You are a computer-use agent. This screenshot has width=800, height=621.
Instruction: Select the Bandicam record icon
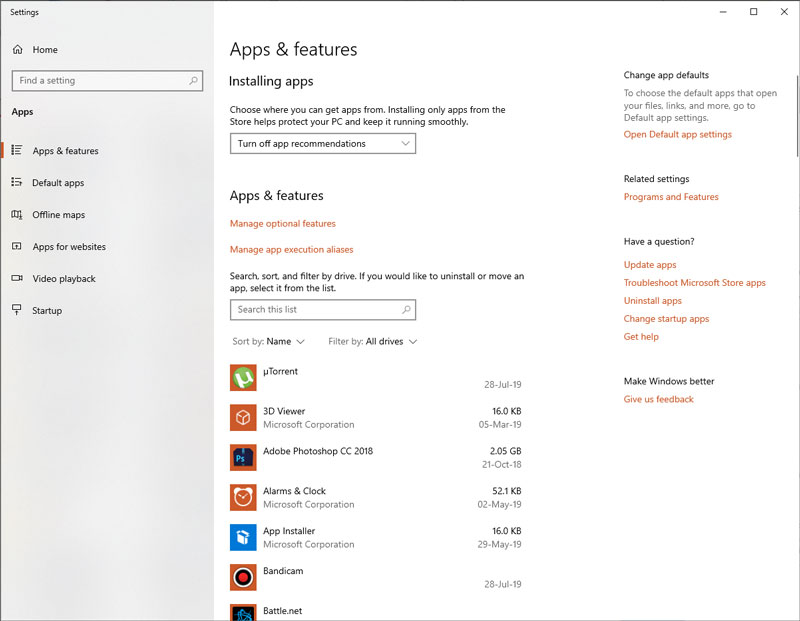243,577
